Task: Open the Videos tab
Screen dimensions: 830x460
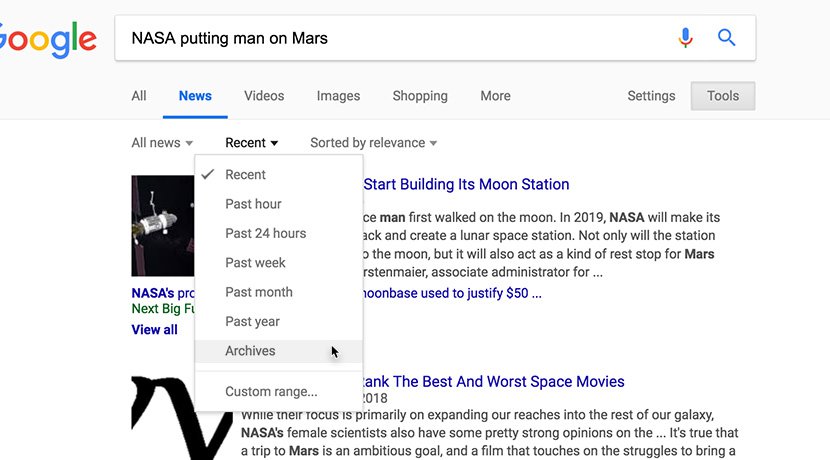Action: click(x=264, y=96)
